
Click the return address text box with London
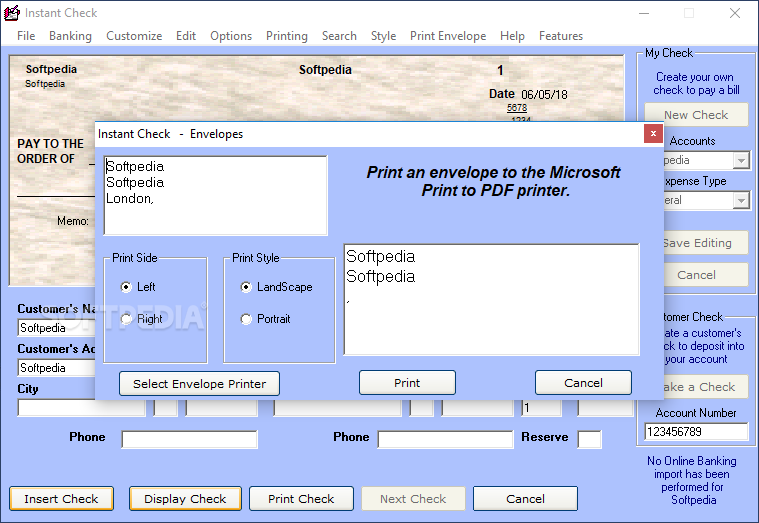click(x=215, y=196)
